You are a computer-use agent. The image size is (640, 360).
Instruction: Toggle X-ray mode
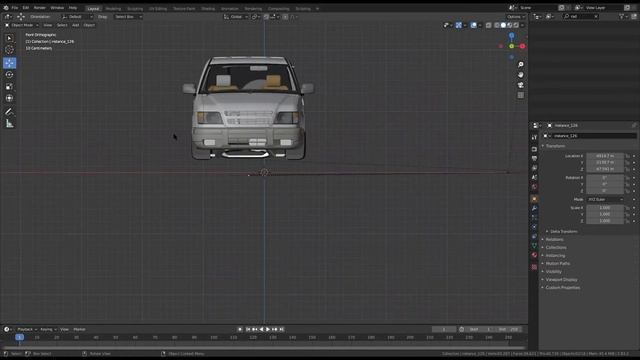point(489,25)
